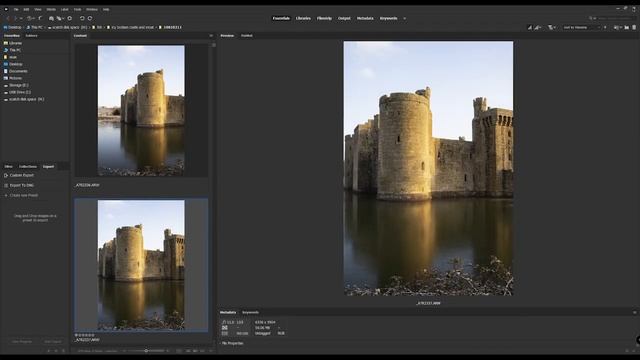Click the Export To DNG preset icon
This screenshot has width=640, height=360.
click(x=6, y=185)
